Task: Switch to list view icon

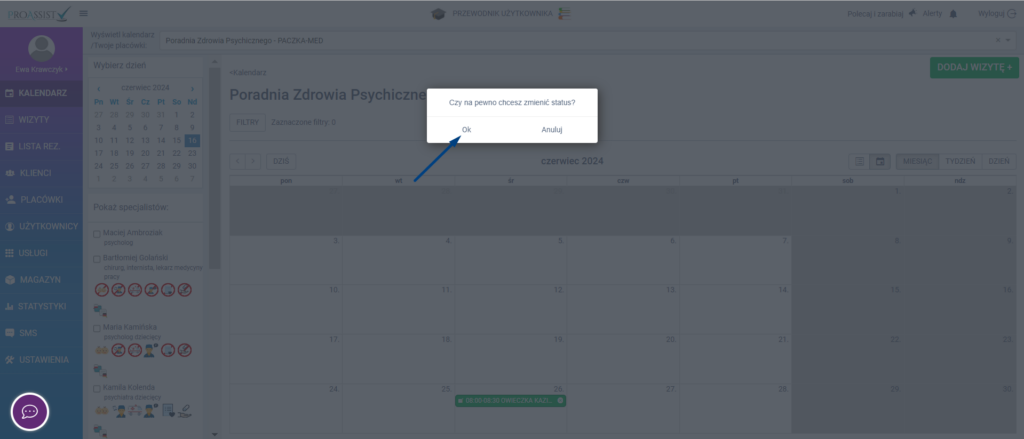Action: pos(858,161)
